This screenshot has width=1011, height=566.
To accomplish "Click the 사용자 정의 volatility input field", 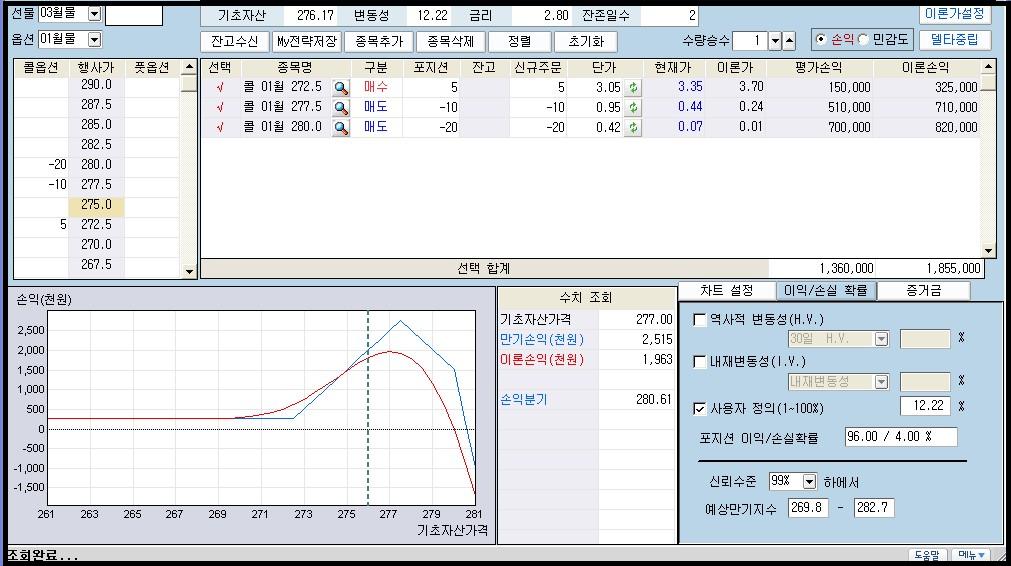I will [924, 406].
